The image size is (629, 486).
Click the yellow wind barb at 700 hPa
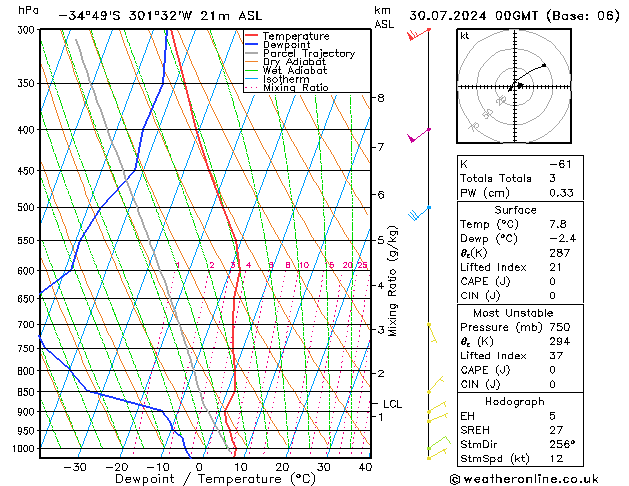tap(432, 332)
